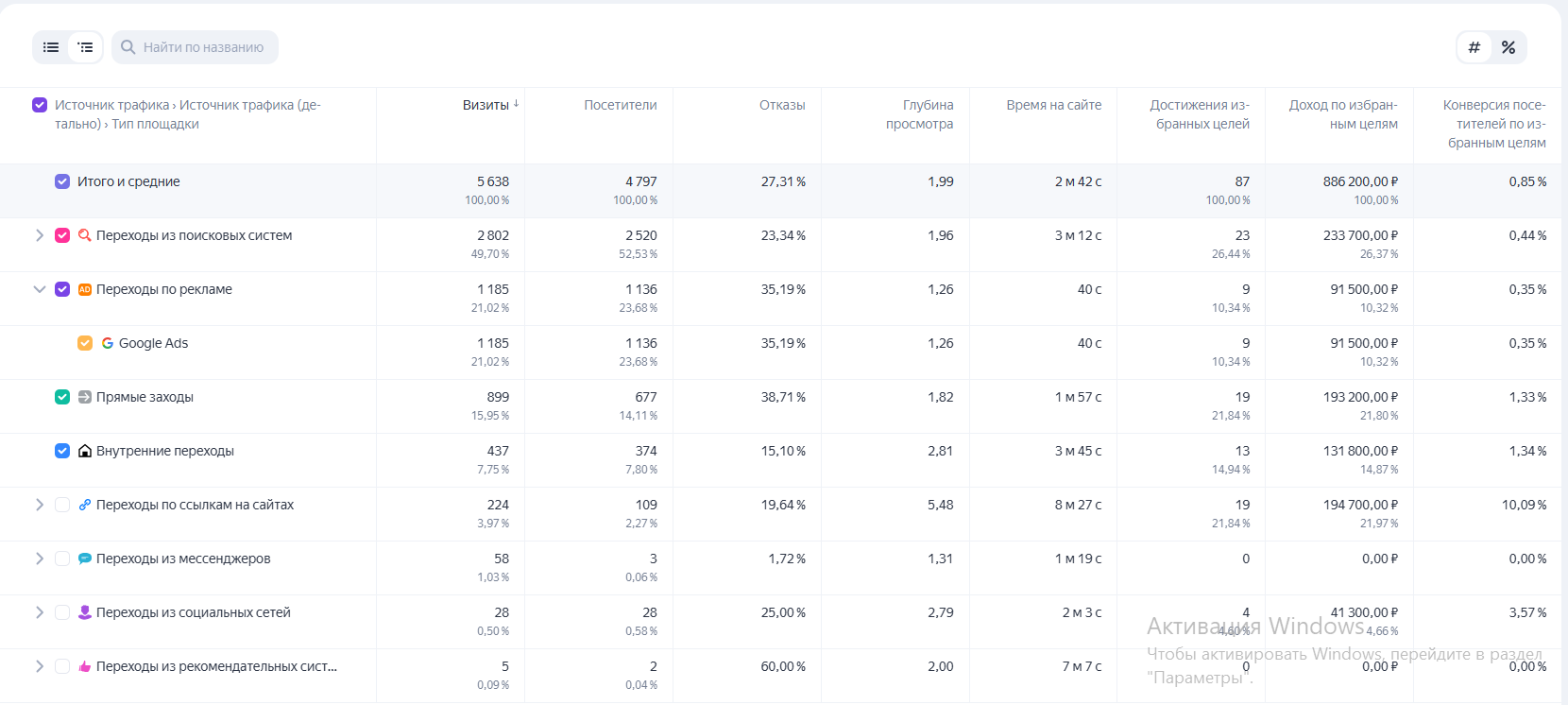Screen dimensions: 1568x705
Task: Click the social networks traffic icon
Action: (85, 612)
